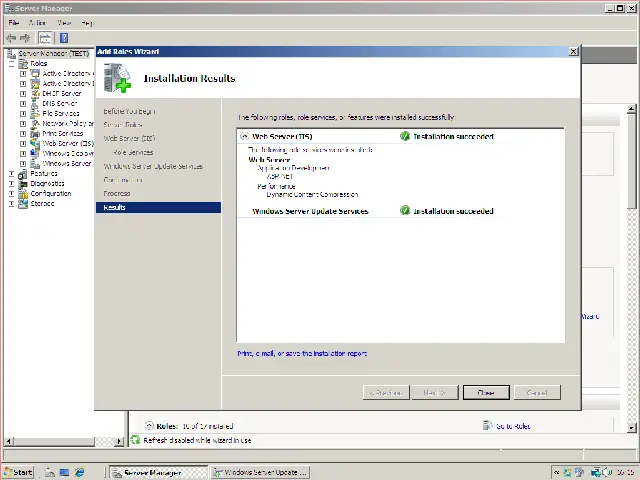The image size is (640, 480).
Task: Click the green check beside Windows Server Update Services result
Action: (x=404, y=211)
